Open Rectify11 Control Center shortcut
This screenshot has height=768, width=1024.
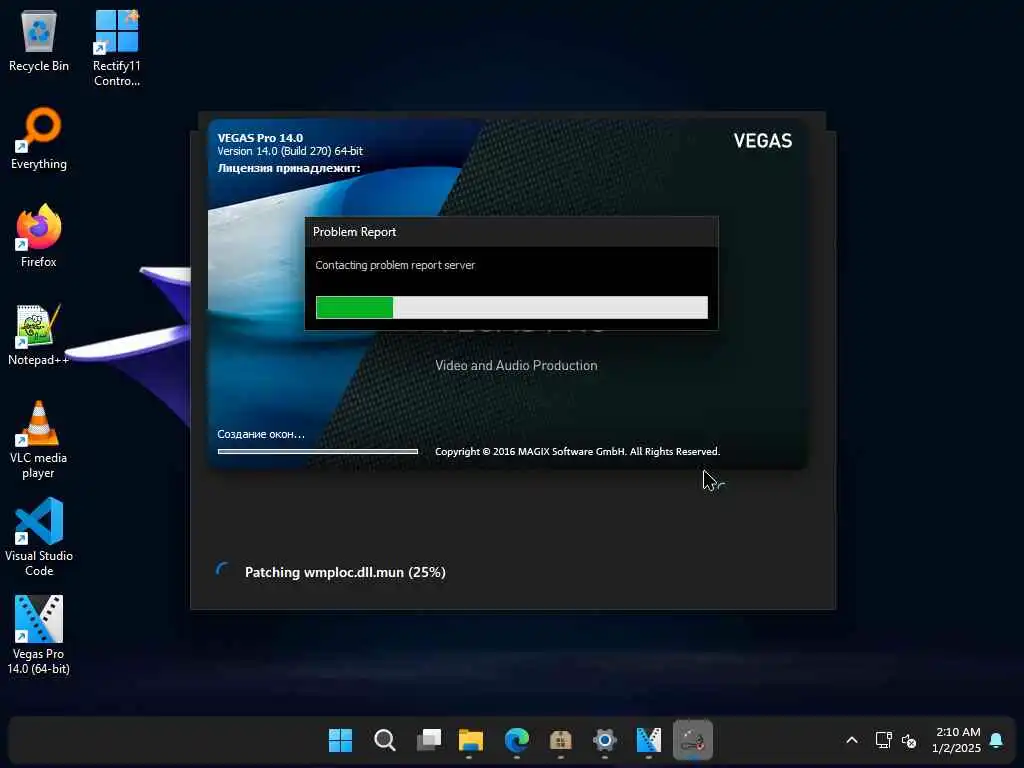point(116,48)
